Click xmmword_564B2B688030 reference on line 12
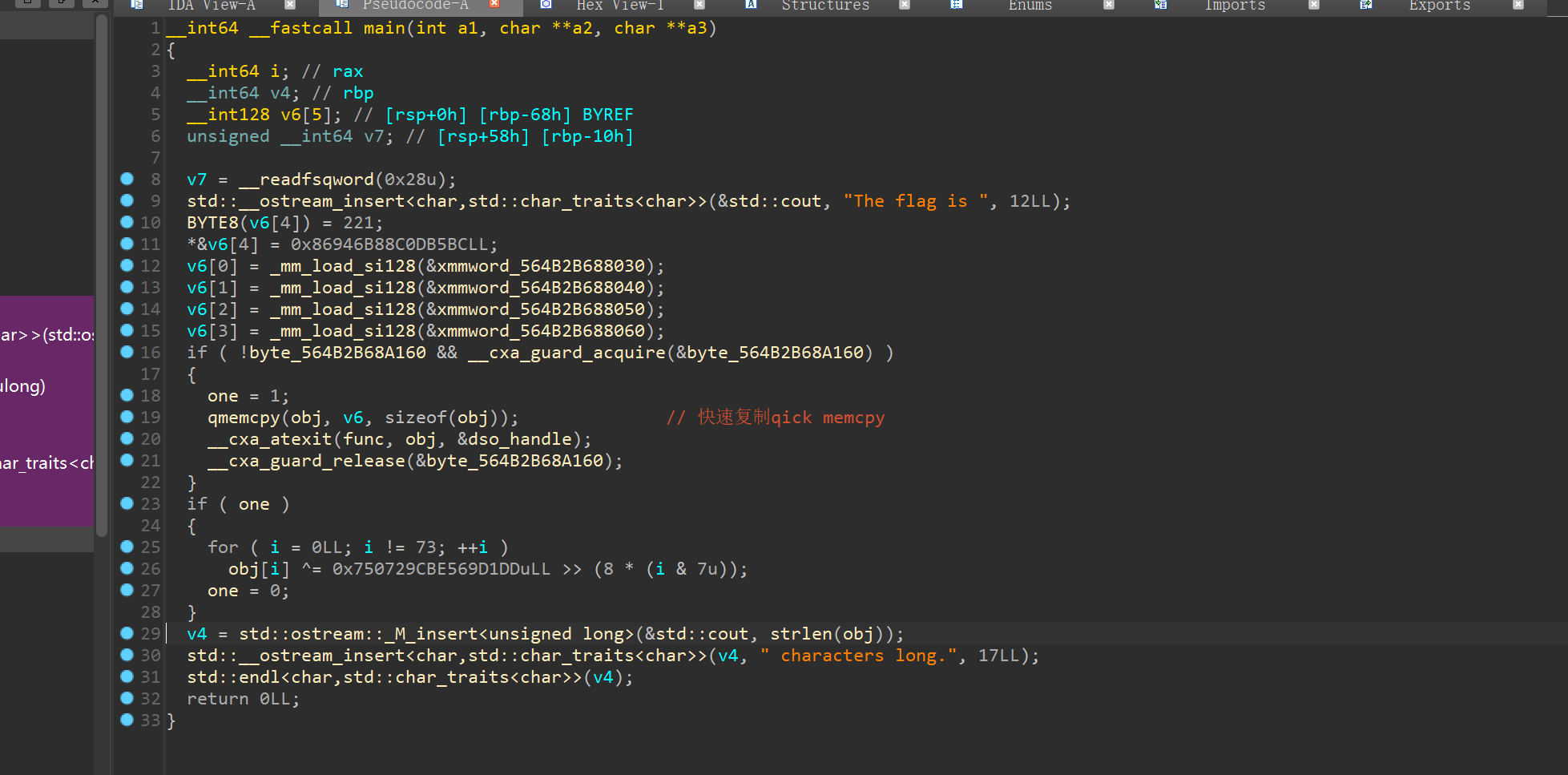Image resolution: width=1568 pixels, height=775 pixels. point(540,266)
